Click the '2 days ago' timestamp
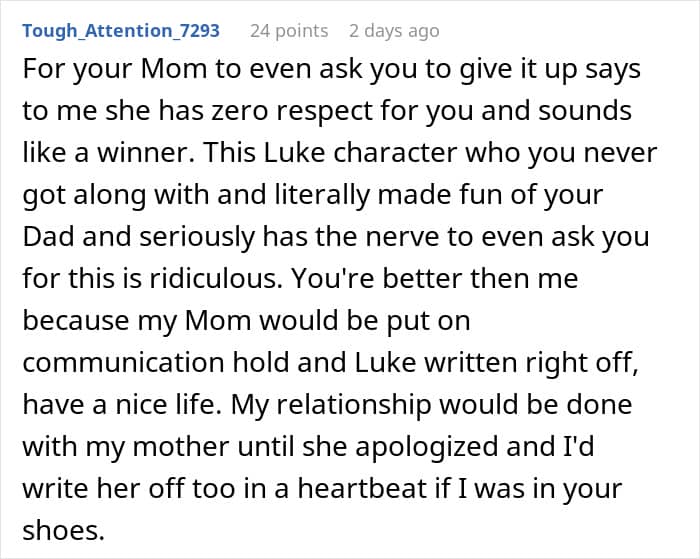700x559 pixels. (x=393, y=31)
